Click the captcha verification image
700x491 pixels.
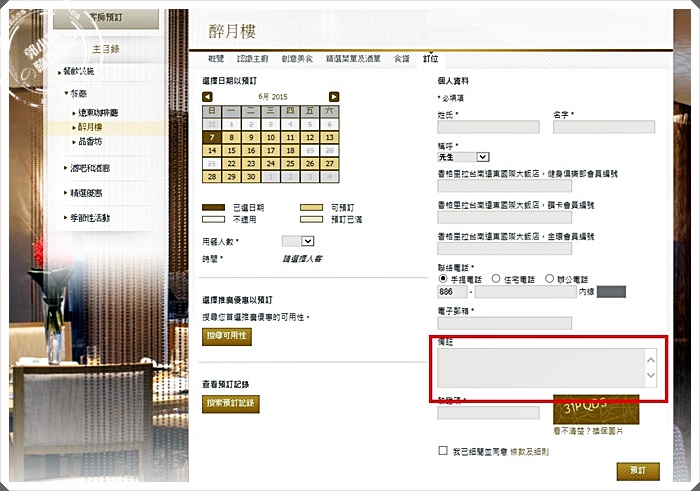[596, 409]
